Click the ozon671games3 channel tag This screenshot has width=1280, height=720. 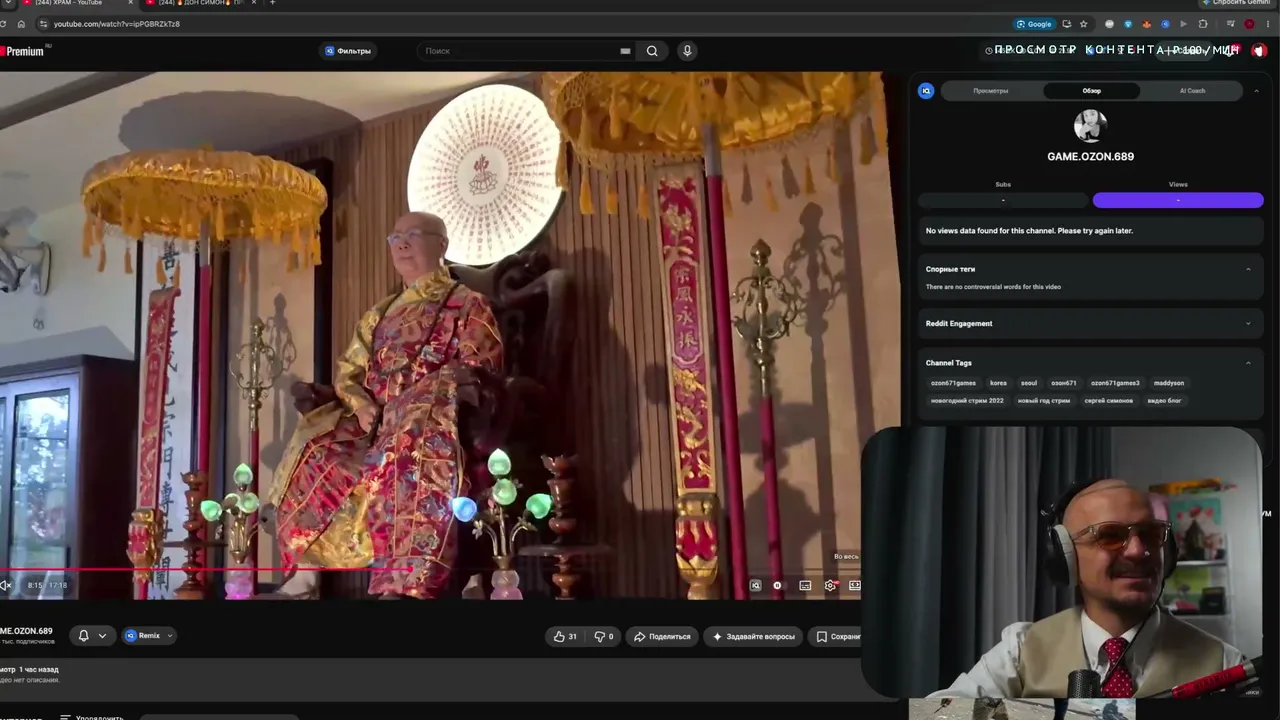[x=1115, y=383]
